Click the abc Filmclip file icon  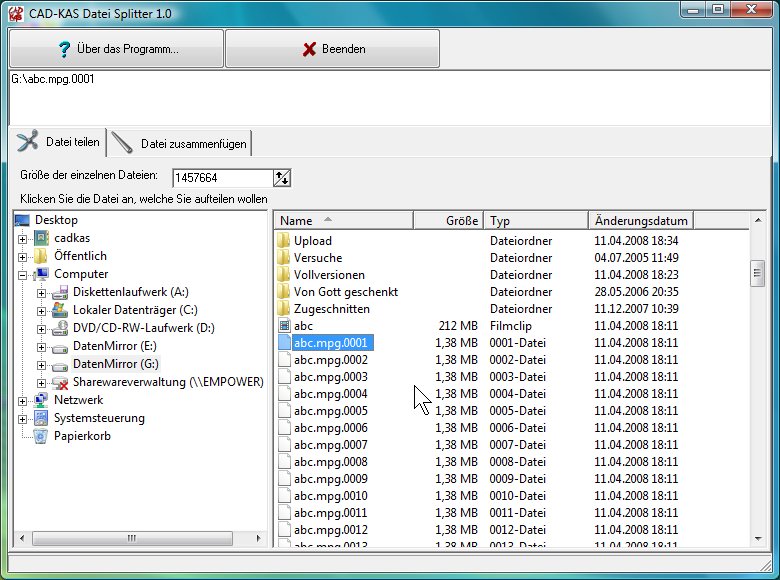coord(284,326)
